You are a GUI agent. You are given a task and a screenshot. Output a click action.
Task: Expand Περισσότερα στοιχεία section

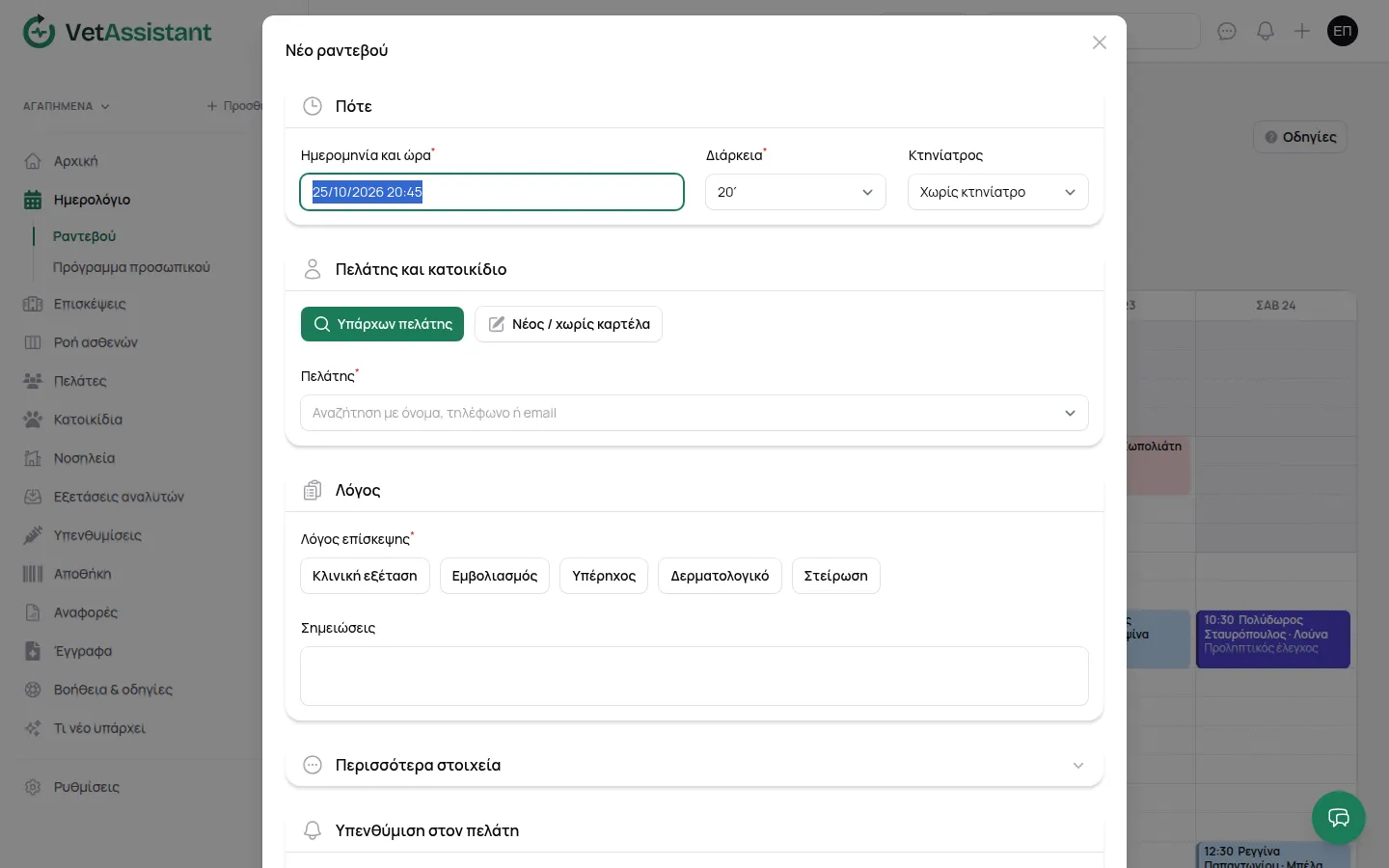[694, 765]
